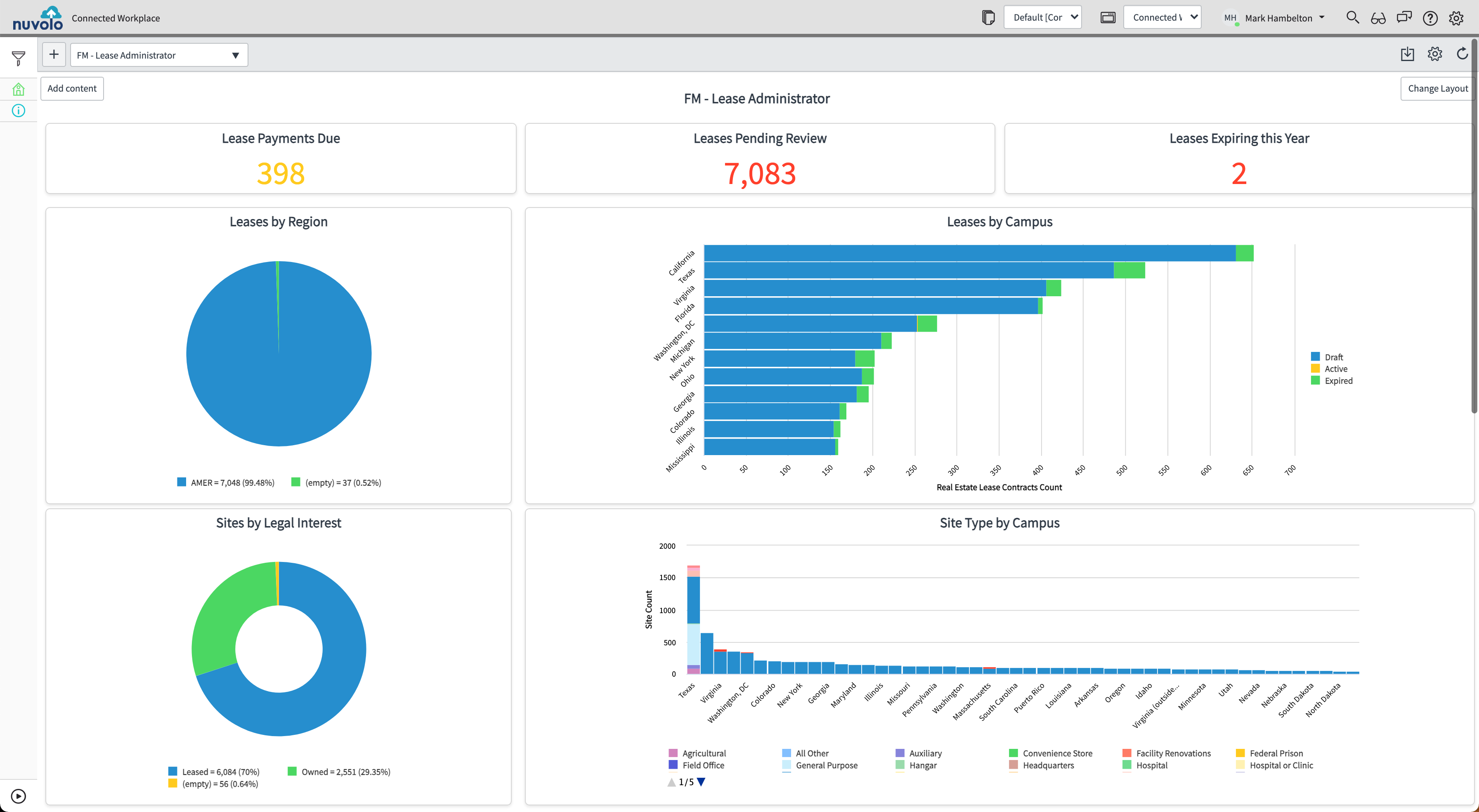Image resolution: width=1479 pixels, height=812 pixels.
Task: Click the Add content button
Action: click(x=72, y=88)
